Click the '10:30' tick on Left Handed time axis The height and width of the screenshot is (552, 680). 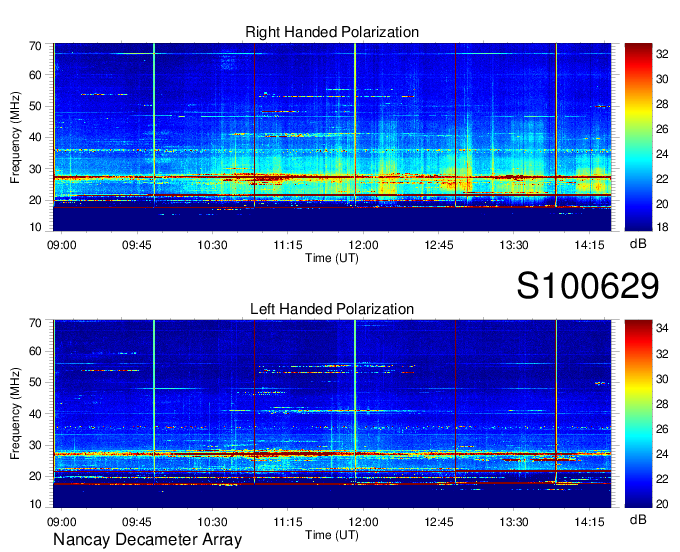tap(212, 522)
